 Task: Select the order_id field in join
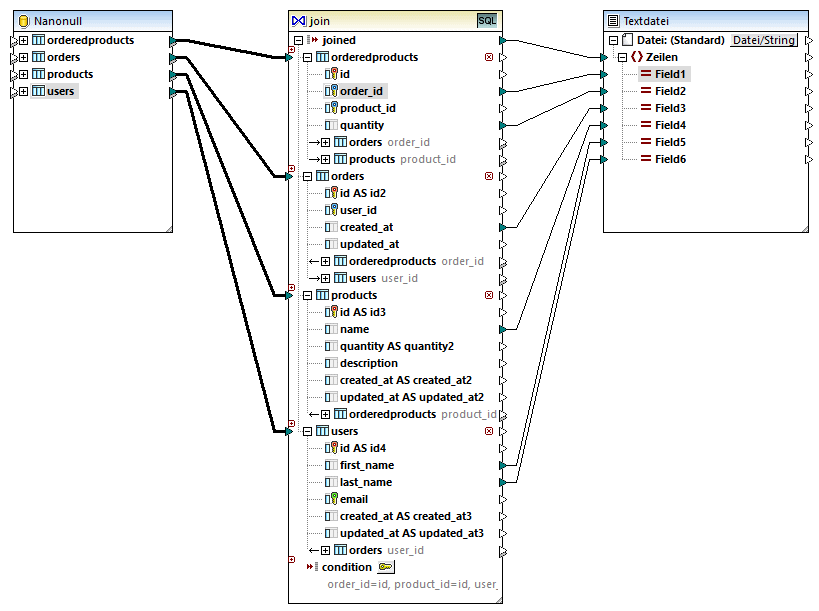pyautogui.click(x=362, y=92)
